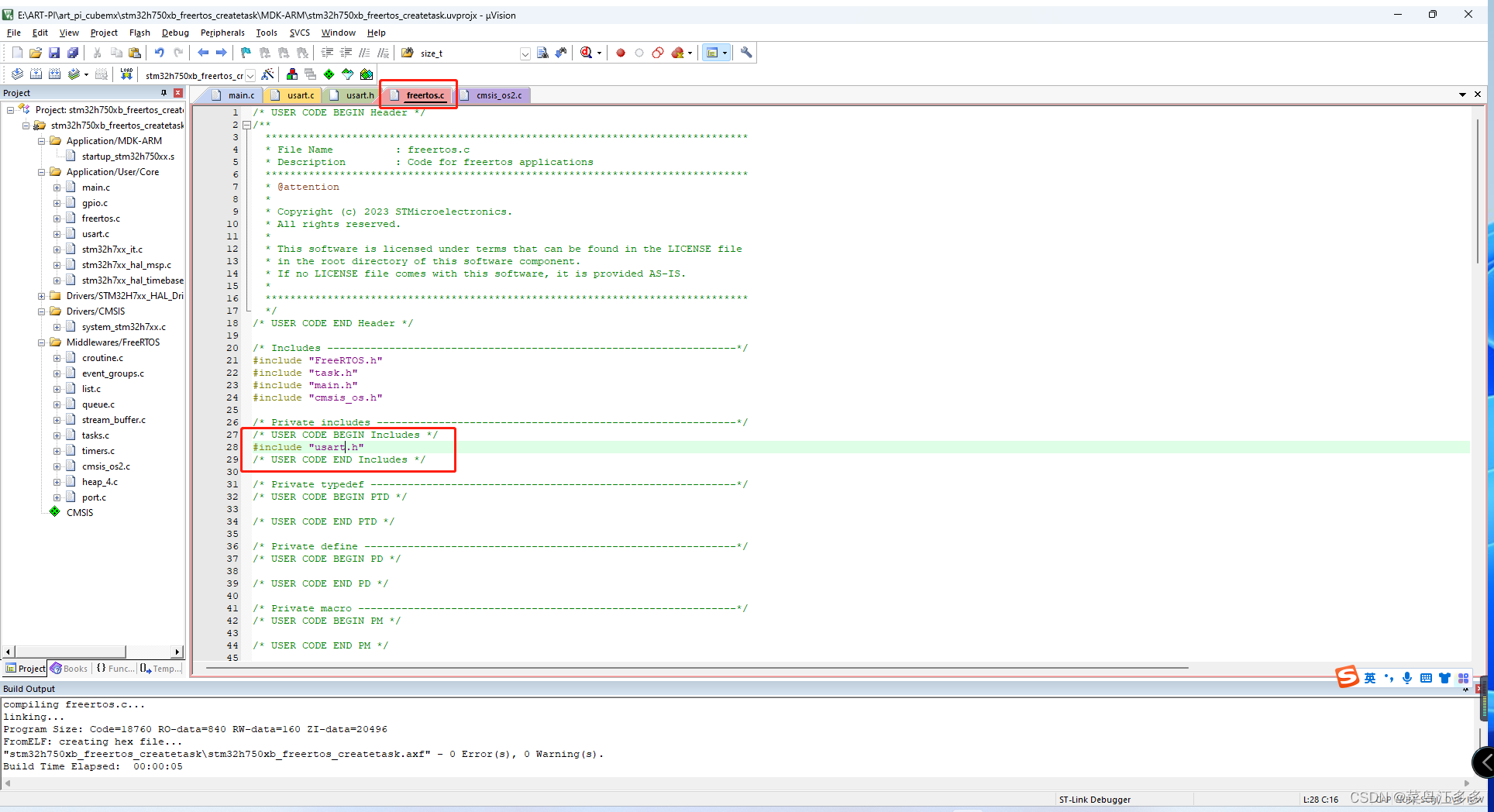Open the Configuration wrench icon

pos(746,53)
